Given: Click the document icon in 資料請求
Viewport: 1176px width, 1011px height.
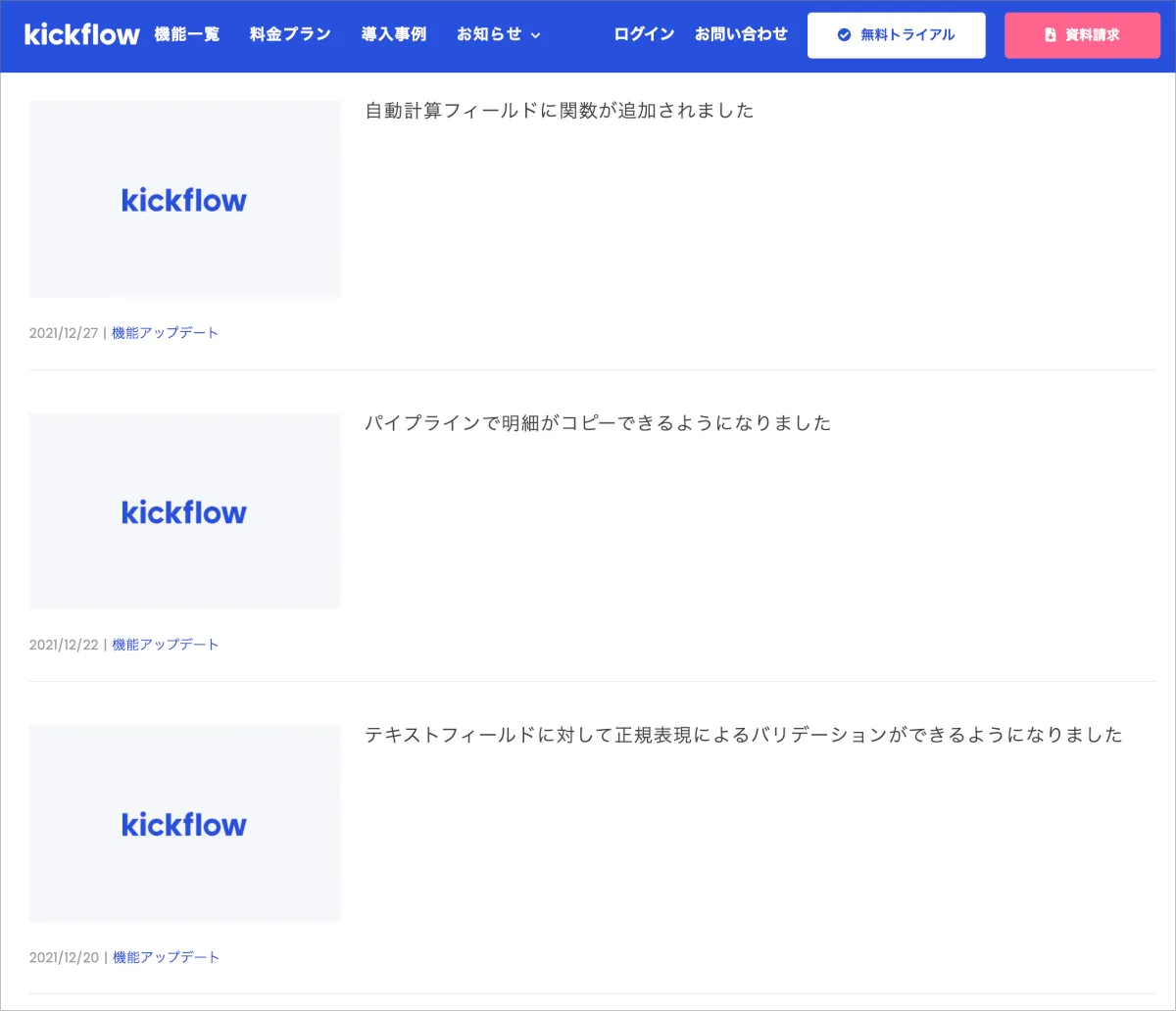Looking at the screenshot, I should tap(1051, 35).
